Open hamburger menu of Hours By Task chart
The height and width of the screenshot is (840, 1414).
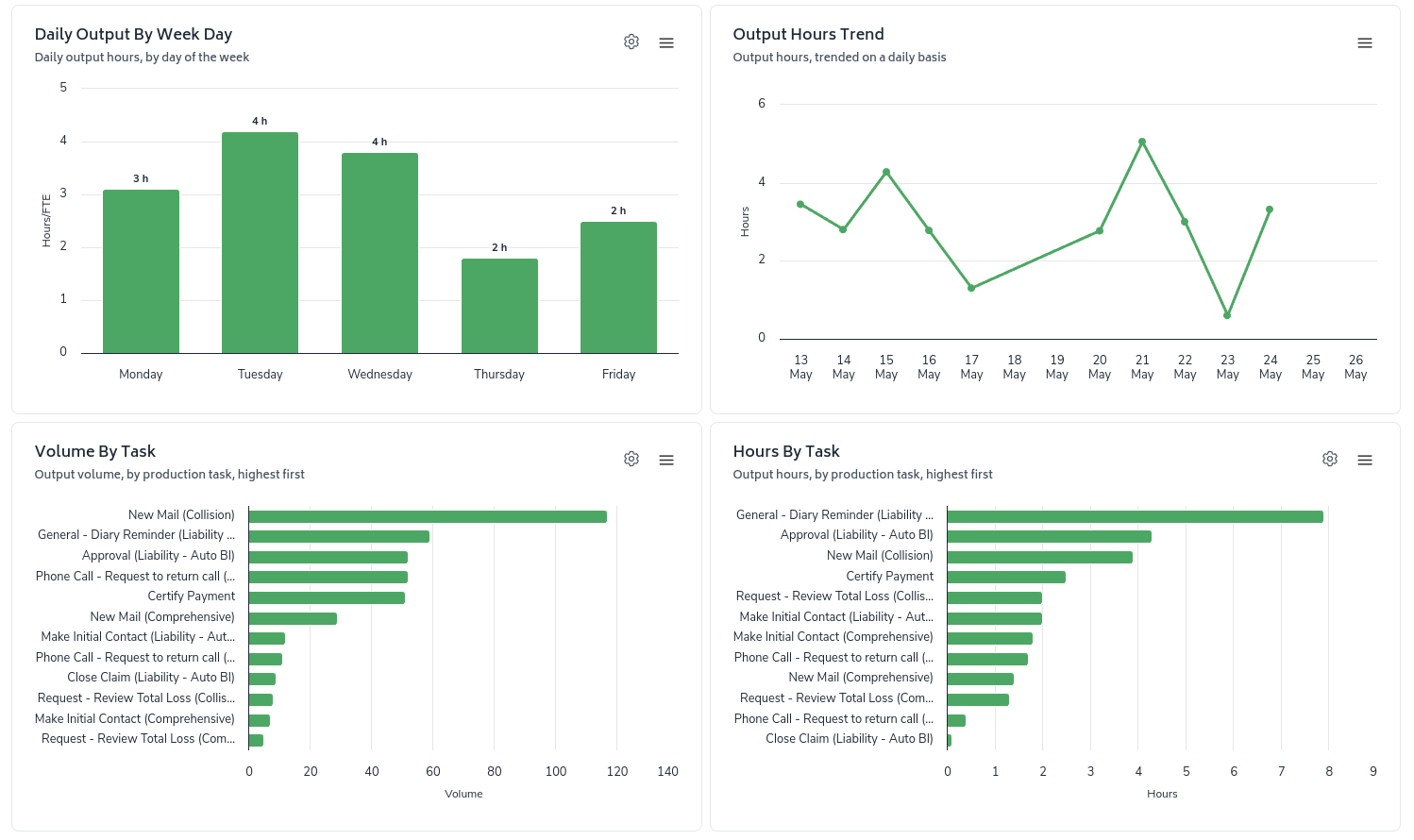[x=1365, y=460]
